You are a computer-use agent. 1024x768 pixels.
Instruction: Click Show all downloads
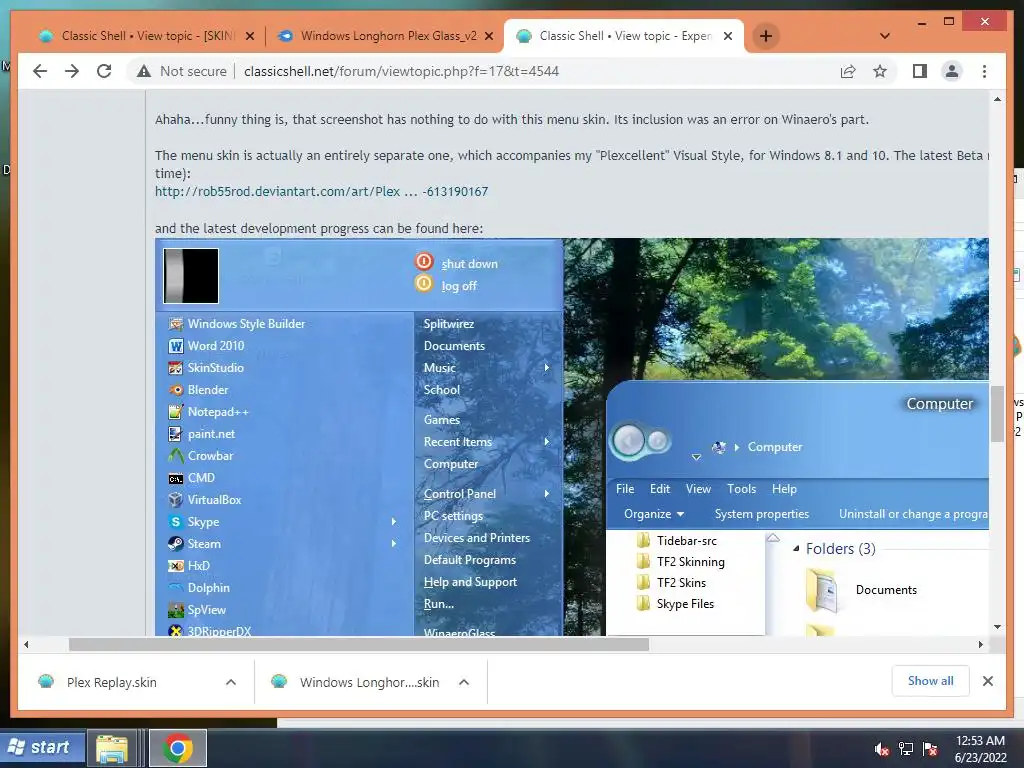(x=931, y=681)
